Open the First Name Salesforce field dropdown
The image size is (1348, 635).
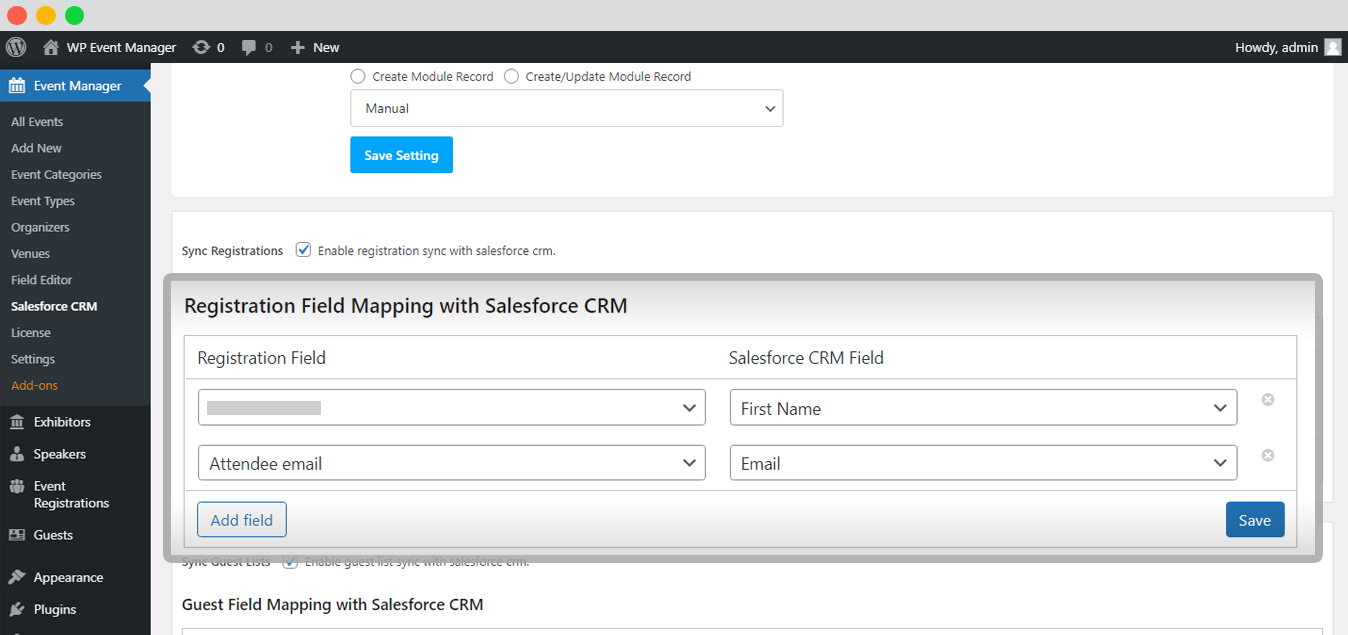coord(983,408)
